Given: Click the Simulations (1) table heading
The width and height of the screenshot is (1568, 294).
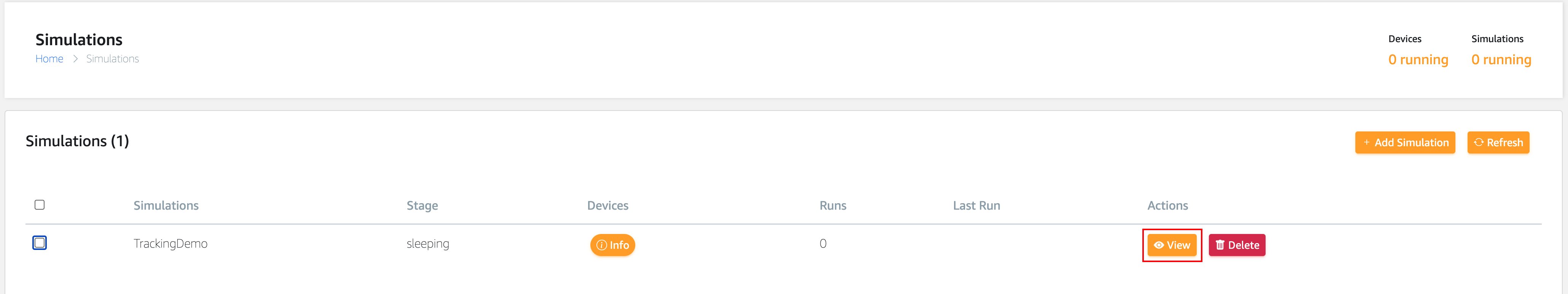Looking at the screenshot, I should (77, 142).
